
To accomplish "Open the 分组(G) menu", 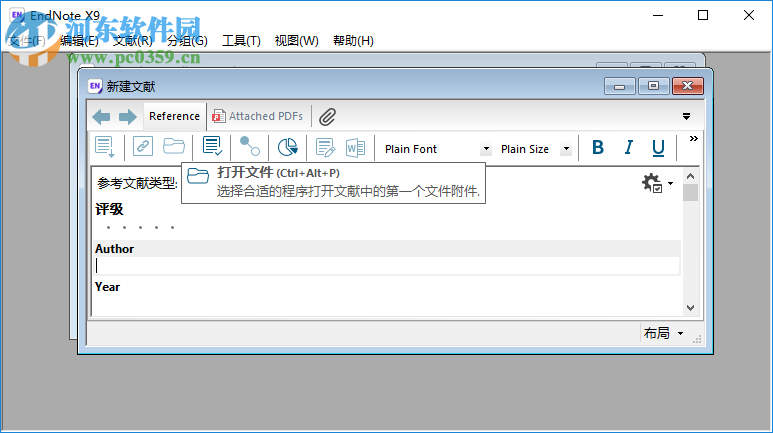I will [x=187, y=40].
